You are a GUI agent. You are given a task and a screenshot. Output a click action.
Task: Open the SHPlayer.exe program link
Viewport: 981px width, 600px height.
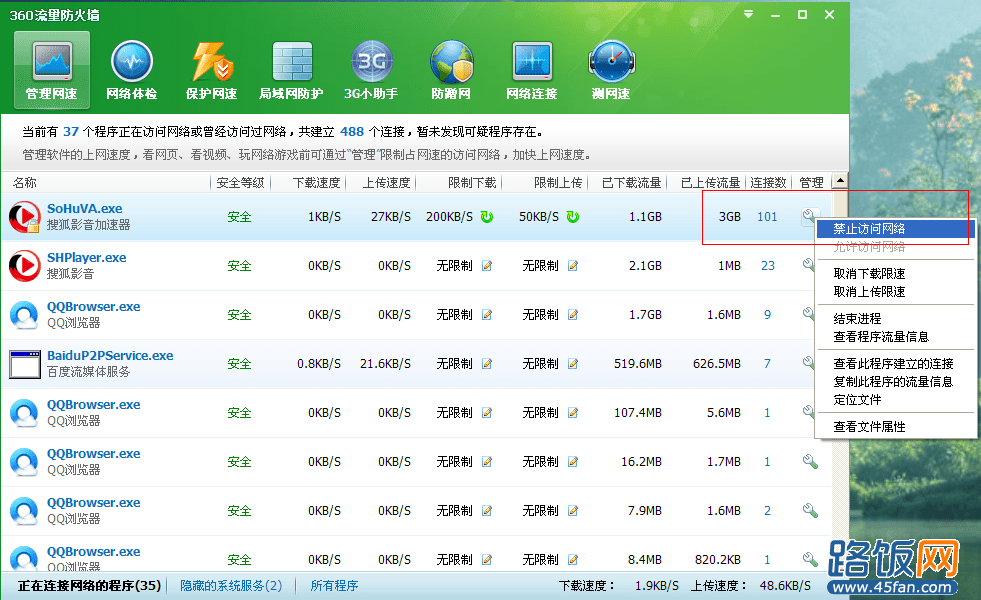(x=86, y=257)
